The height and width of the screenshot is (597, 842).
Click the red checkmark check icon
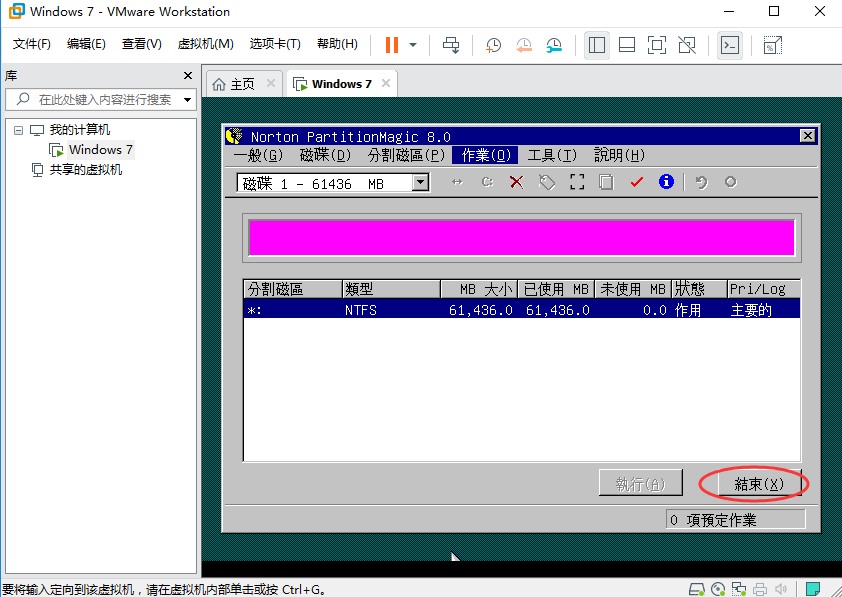click(x=637, y=182)
